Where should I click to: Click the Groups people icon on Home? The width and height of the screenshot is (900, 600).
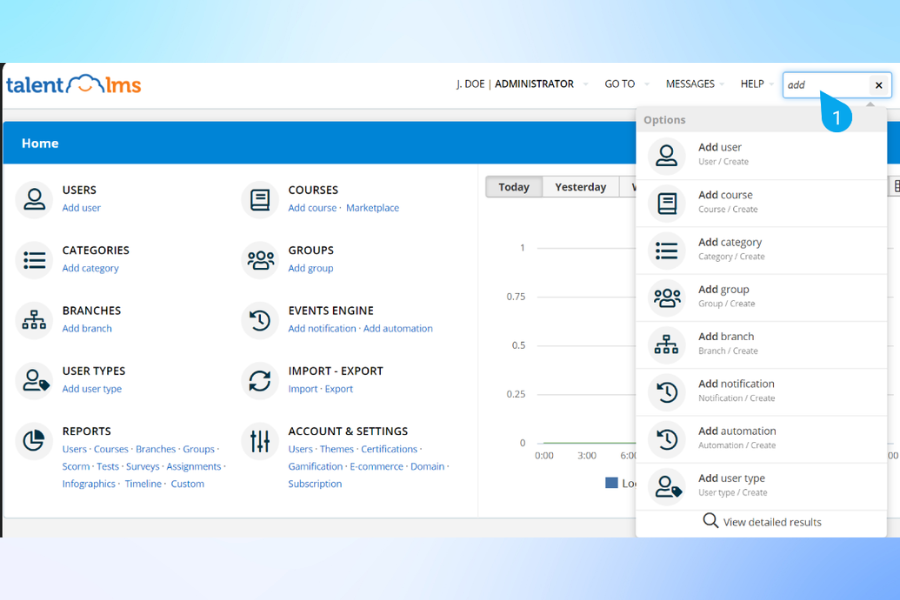click(x=260, y=260)
